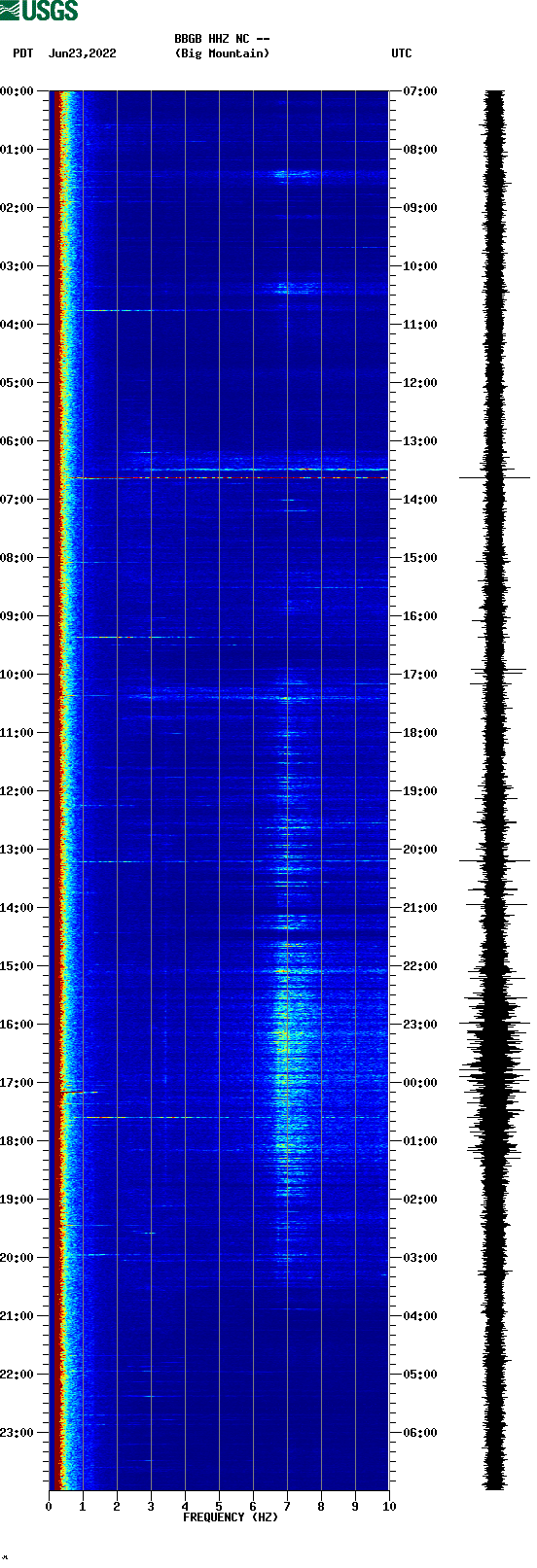
Task: Click the 07:00 UTC time label at top
Action: (420, 91)
